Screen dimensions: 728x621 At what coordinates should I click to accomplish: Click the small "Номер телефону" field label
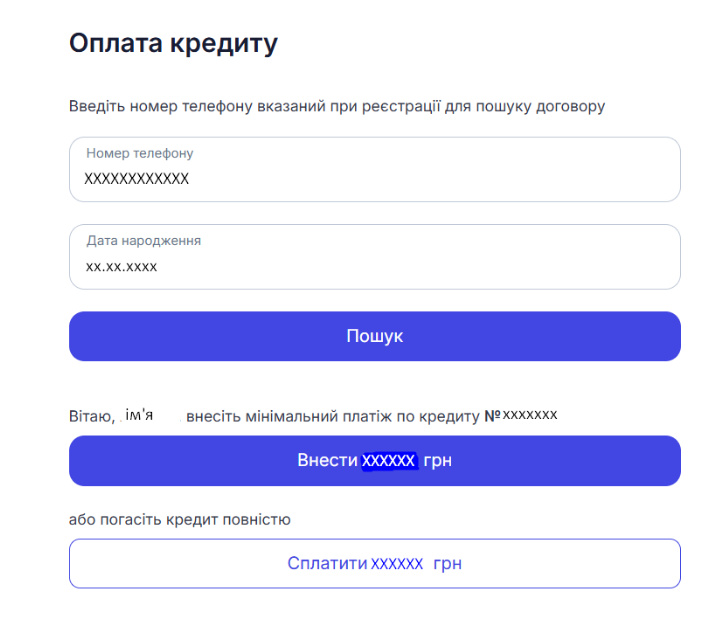point(139,153)
